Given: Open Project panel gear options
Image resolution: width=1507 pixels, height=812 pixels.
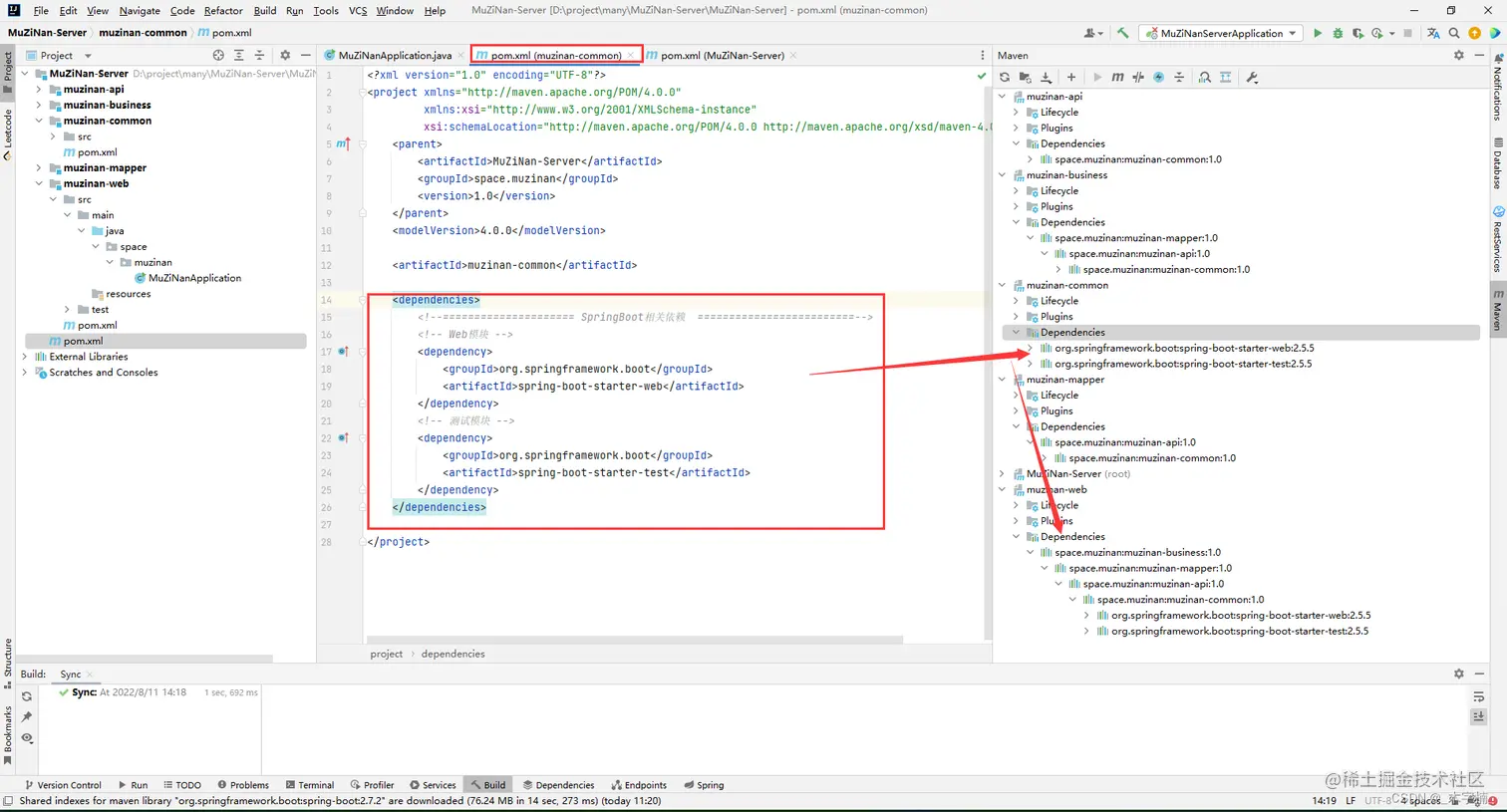Looking at the screenshot, I should tap(285, 55).
